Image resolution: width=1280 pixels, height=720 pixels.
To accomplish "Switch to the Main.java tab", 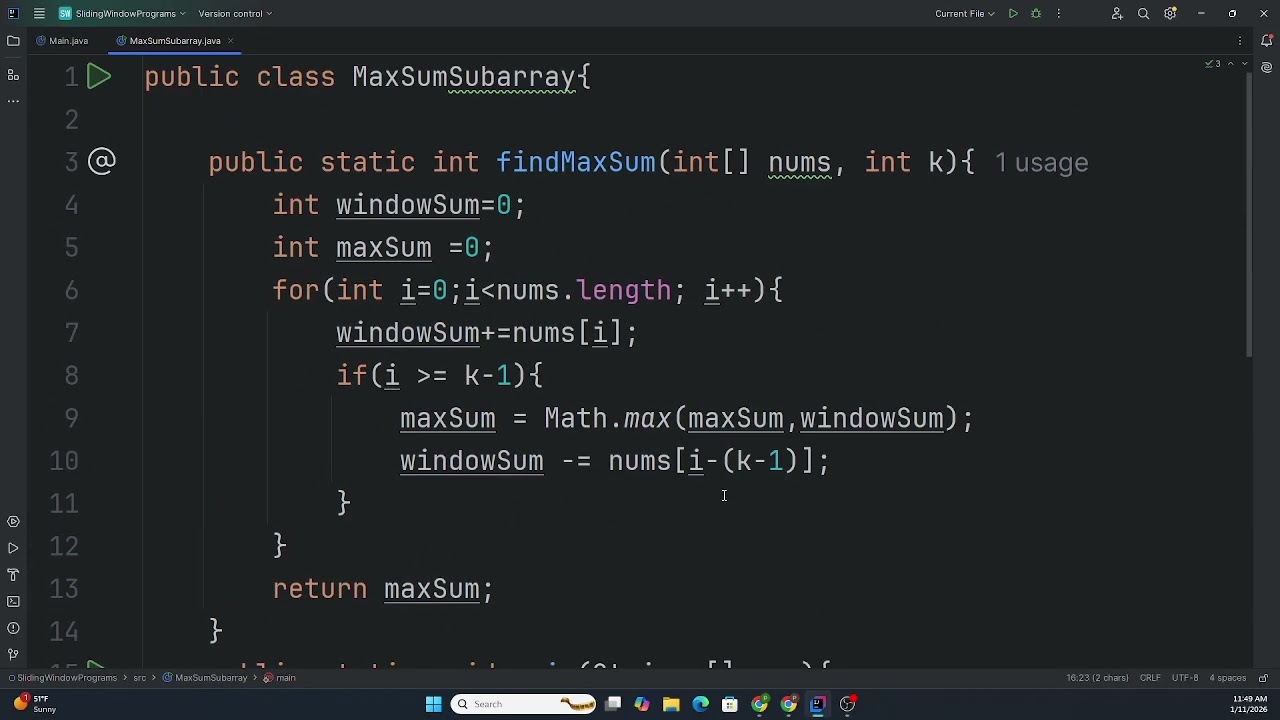I will (x=62, y=41).
